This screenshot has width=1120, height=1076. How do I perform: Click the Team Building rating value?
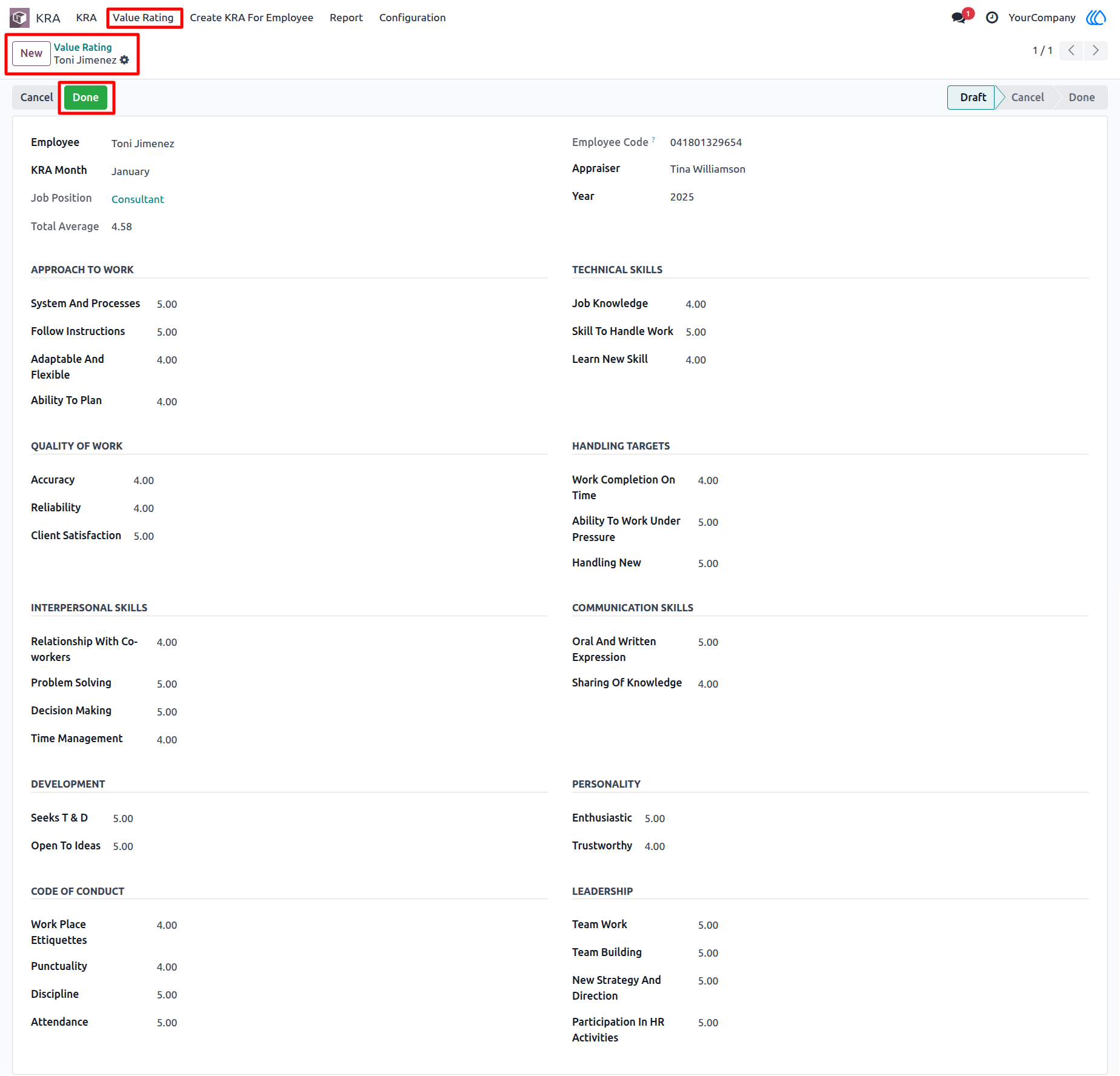click(x=708, y=953)
